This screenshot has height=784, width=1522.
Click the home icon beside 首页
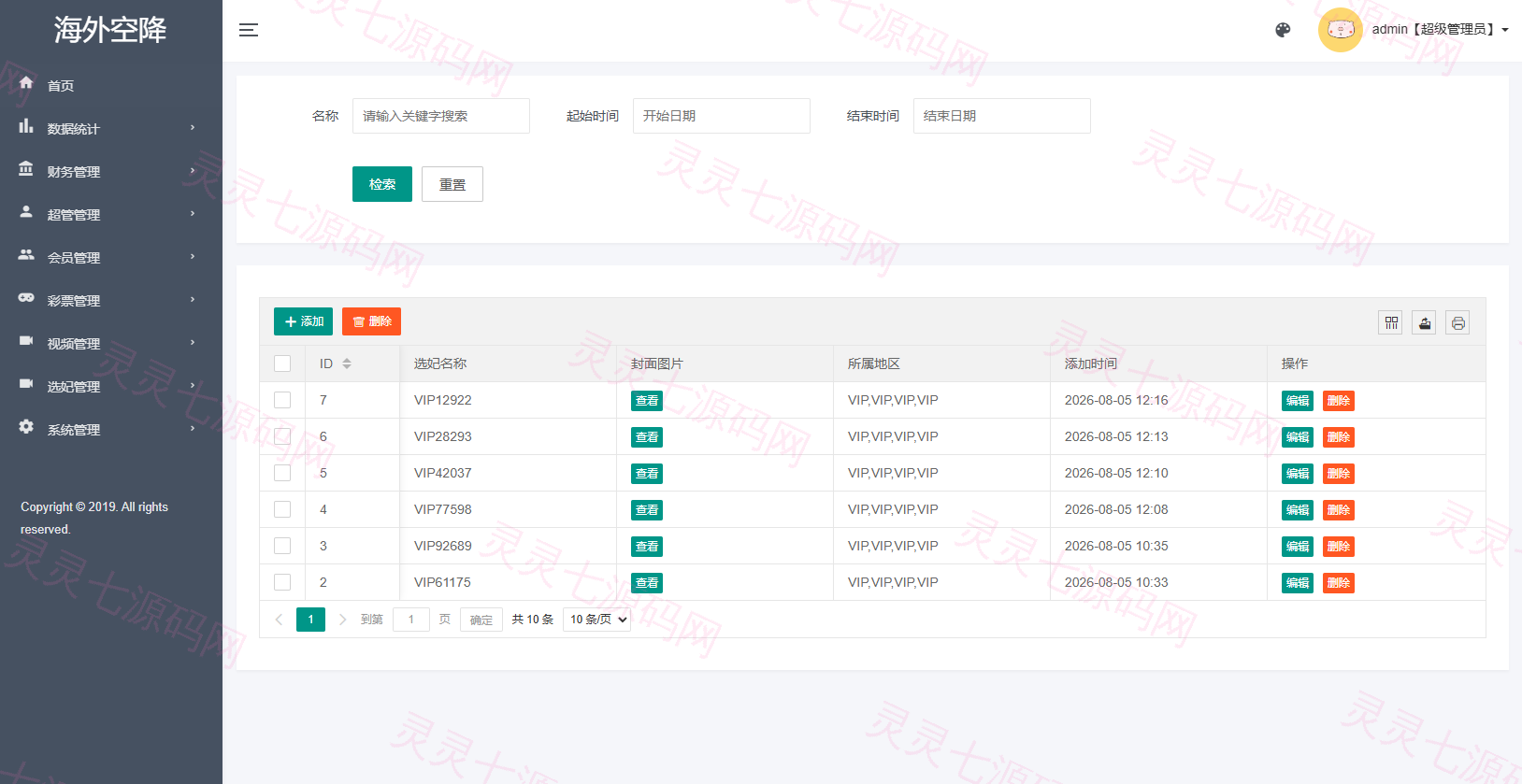pyautogui.click(x=26, y=83)
